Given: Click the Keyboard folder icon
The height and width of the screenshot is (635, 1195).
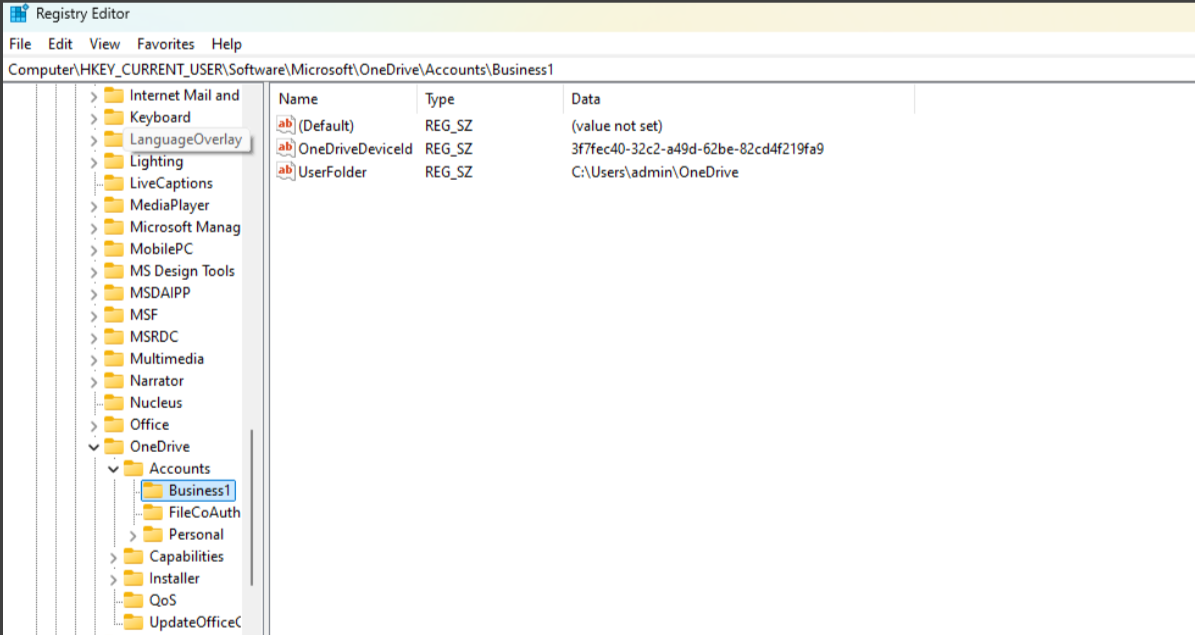Looking at the screenshot, I should (x=114, y=117).
